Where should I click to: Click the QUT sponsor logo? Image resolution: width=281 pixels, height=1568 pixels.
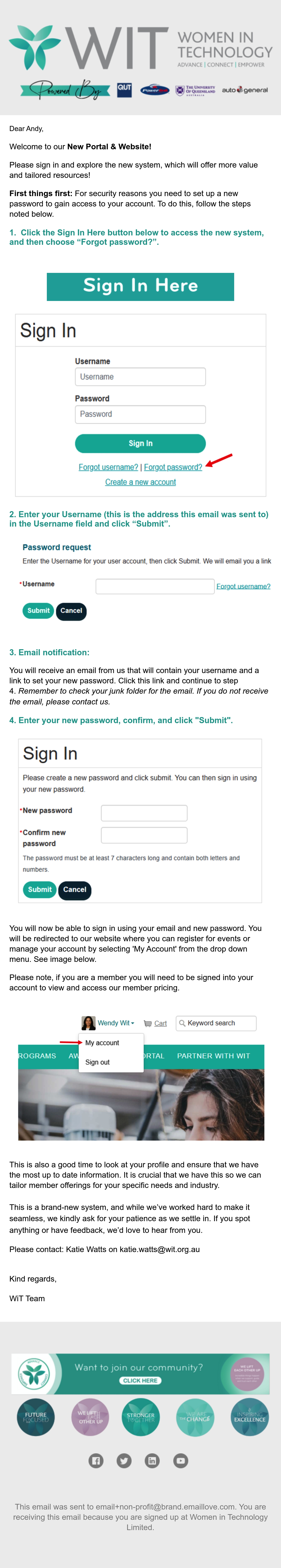click(x=124, y=89)
